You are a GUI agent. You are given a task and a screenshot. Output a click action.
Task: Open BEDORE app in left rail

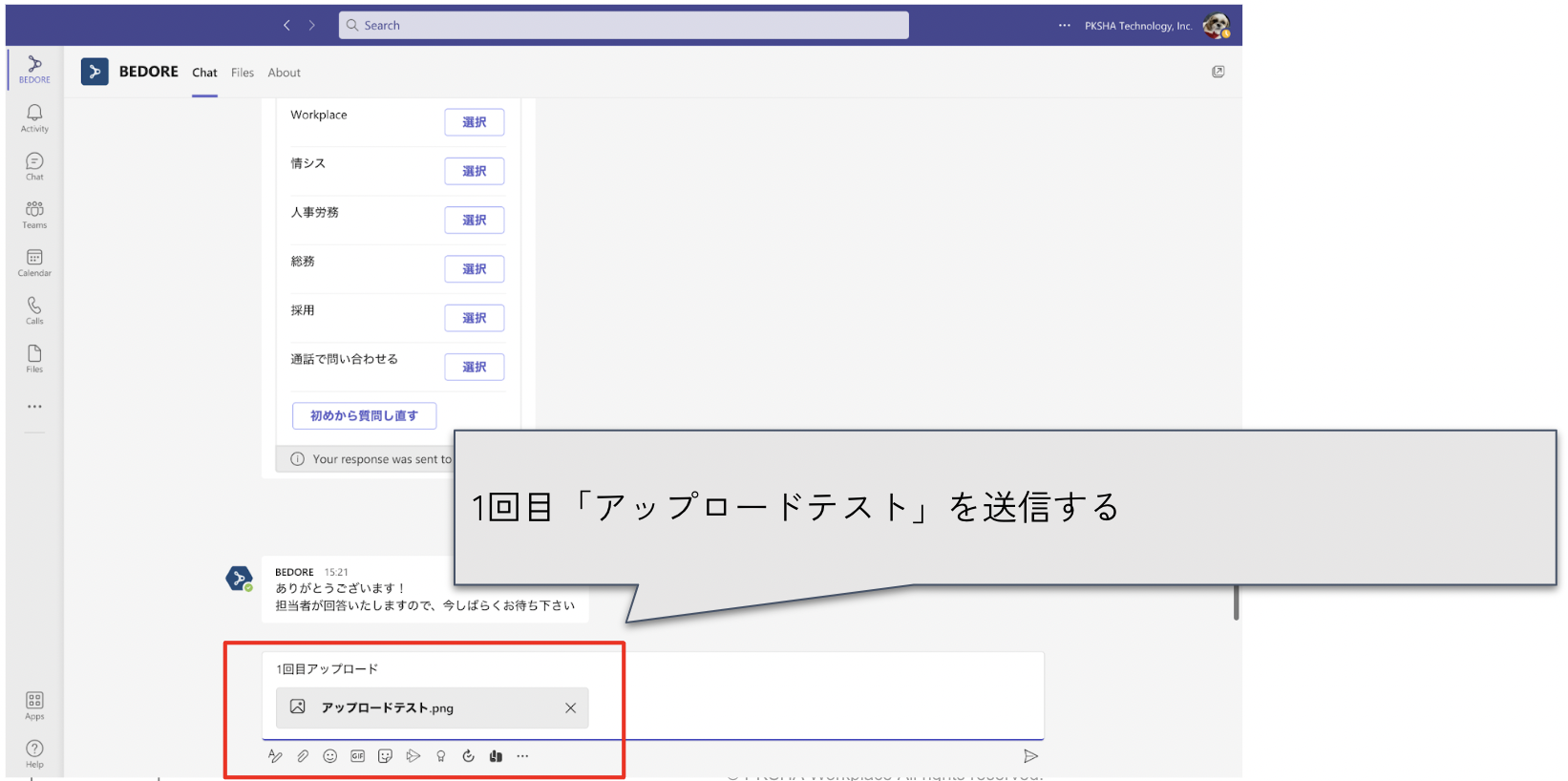34,69
